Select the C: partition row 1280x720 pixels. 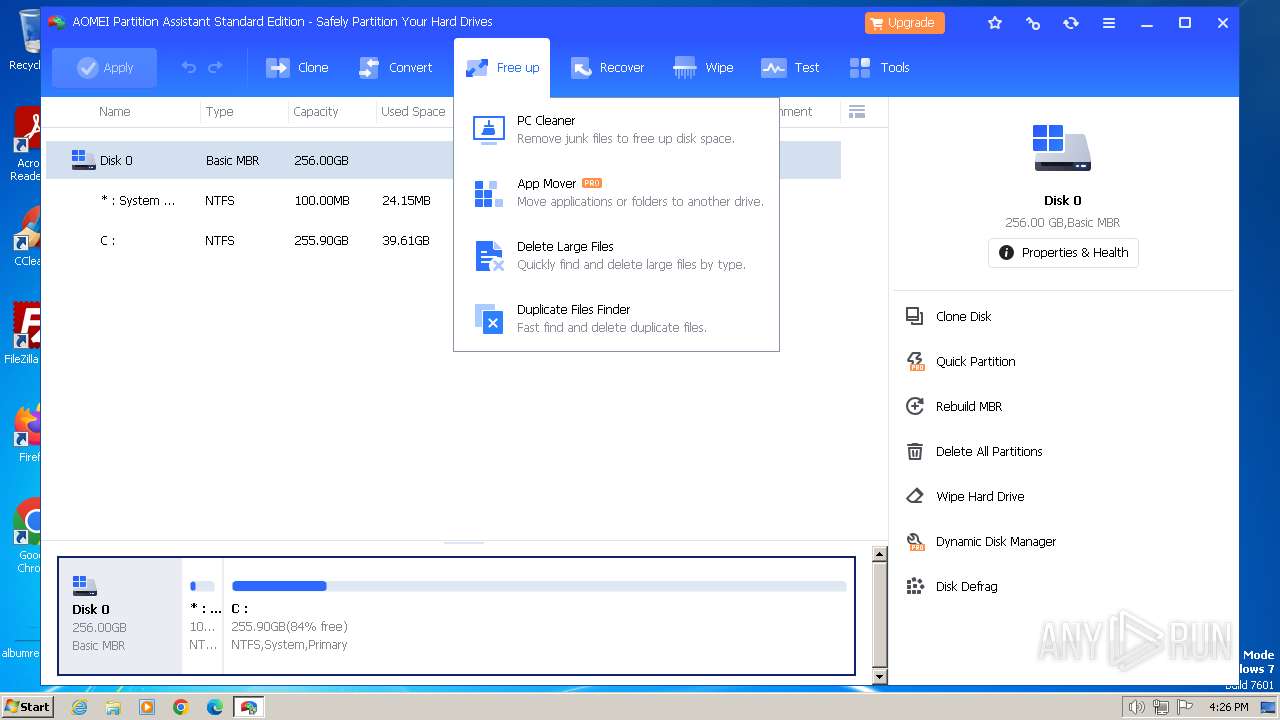[x=443, y=240]
